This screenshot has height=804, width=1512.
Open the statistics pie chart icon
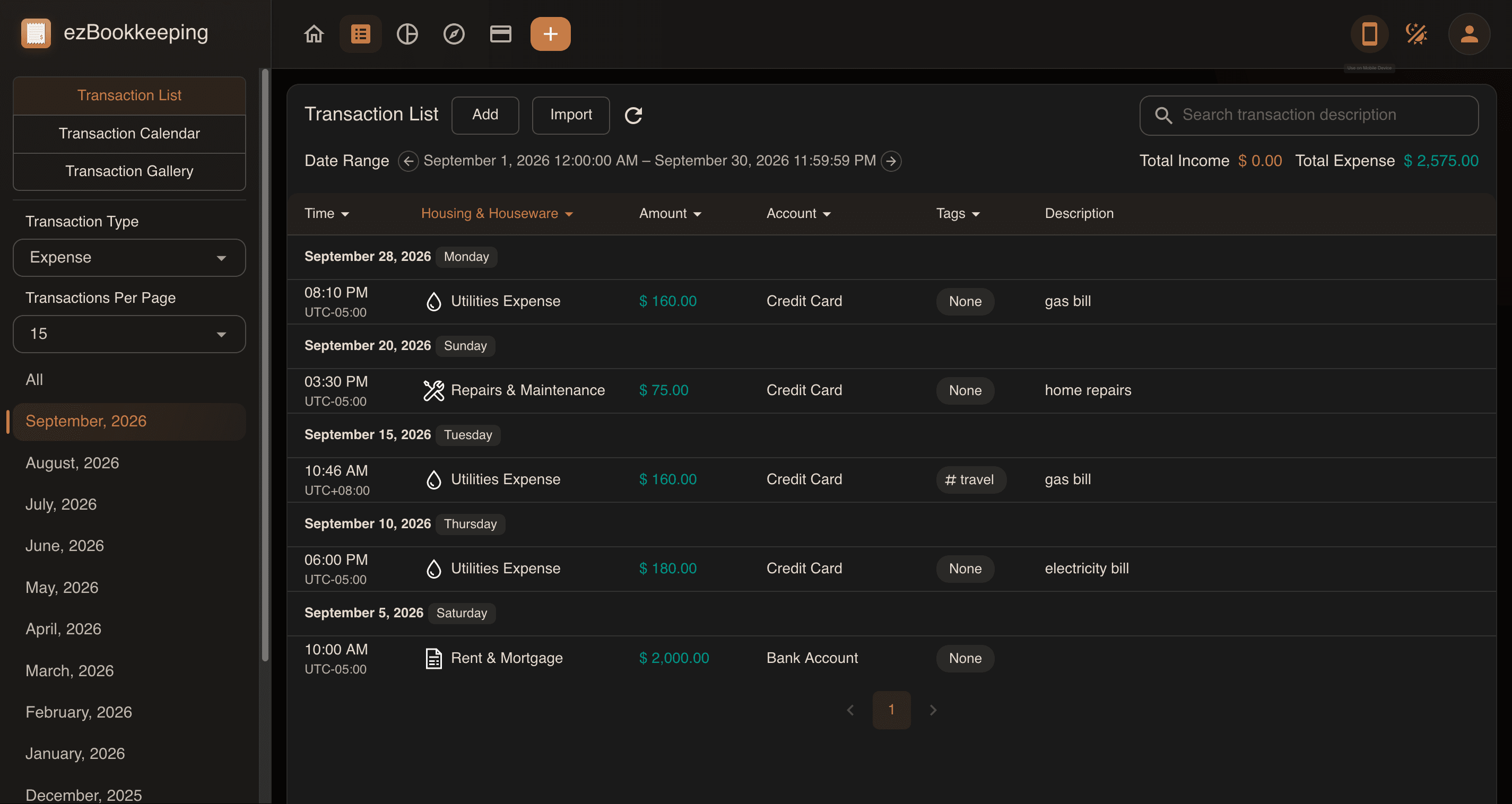click(407, 34)
